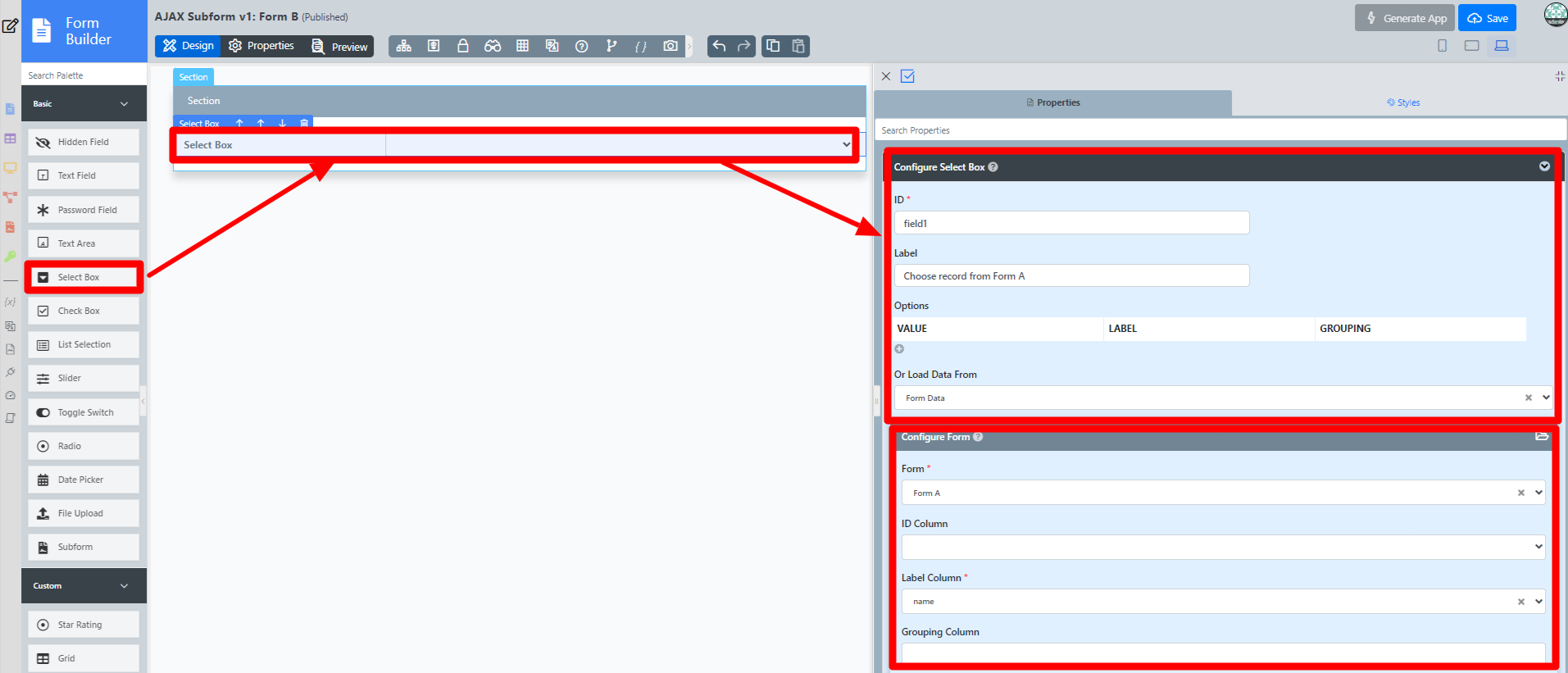Pick Text Field from palette
This screenshot has height=673, width=1568.
tap(84, 175)
